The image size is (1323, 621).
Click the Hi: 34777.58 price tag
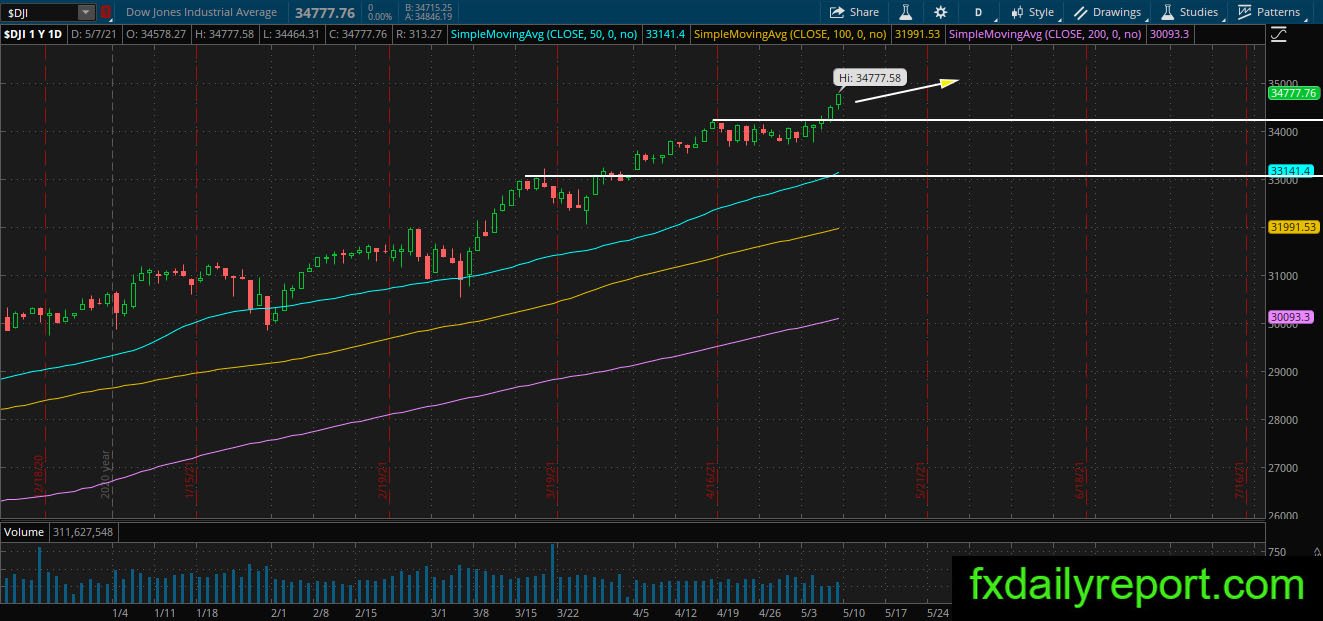click(x=869, y=77)
